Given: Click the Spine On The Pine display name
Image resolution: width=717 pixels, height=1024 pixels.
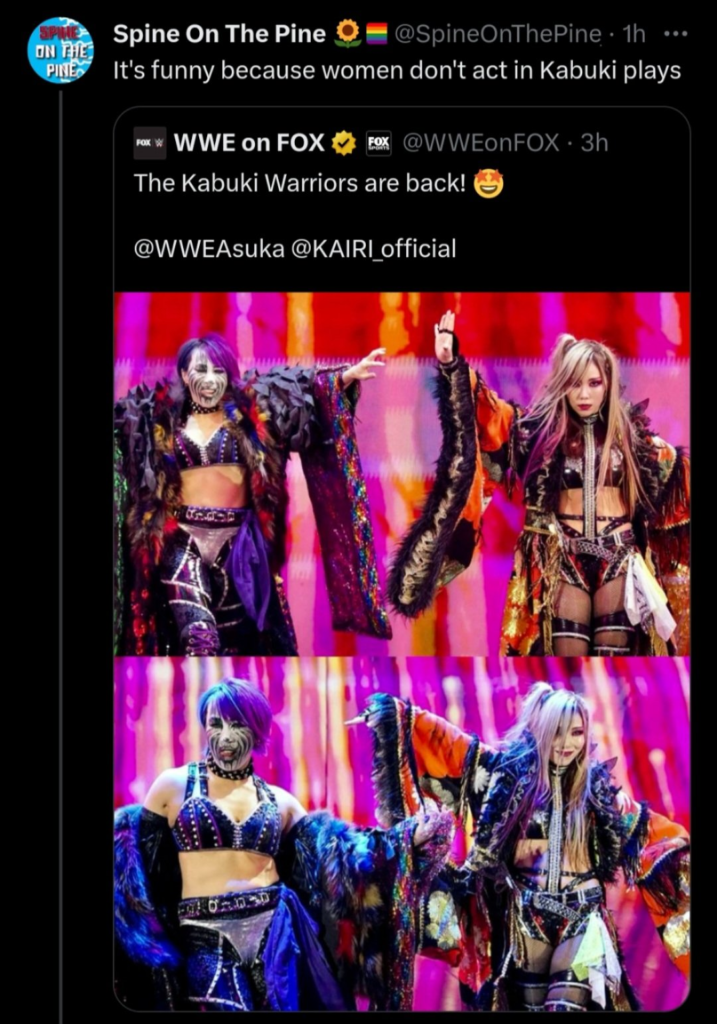Looking at the screenshot, I should point(219,33).
